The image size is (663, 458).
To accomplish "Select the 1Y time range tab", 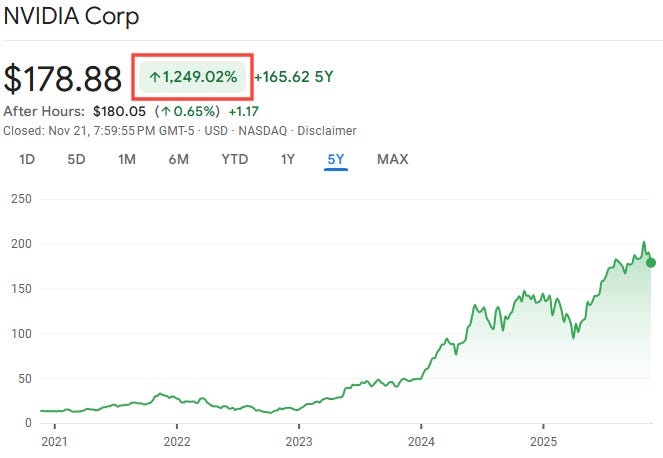I will (x=288, y=159).
